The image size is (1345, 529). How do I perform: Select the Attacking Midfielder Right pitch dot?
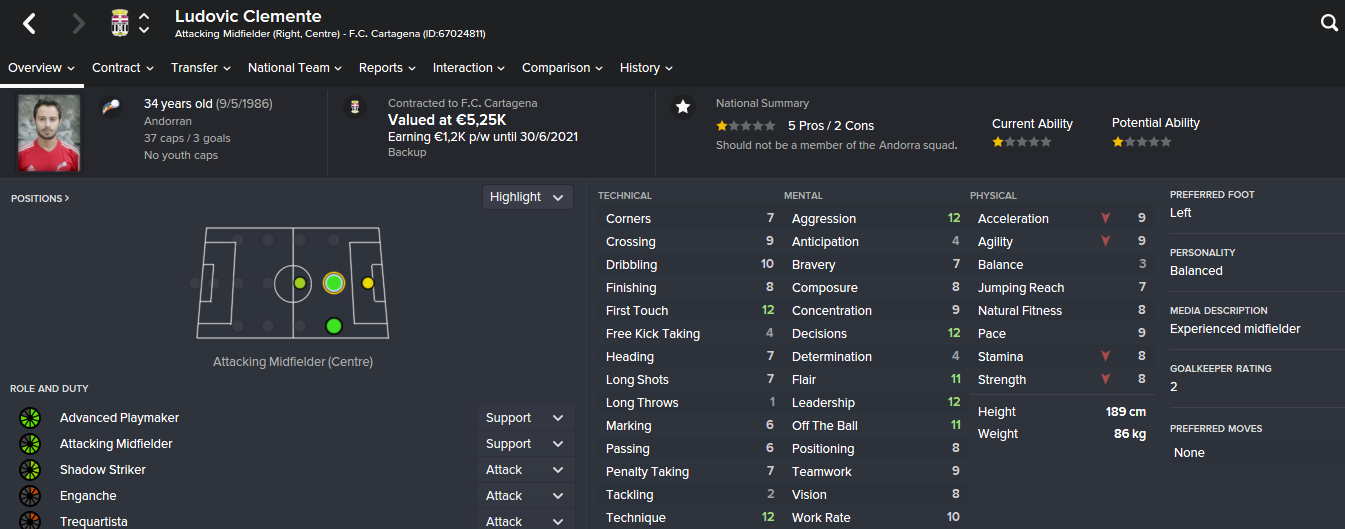point(334,326)
